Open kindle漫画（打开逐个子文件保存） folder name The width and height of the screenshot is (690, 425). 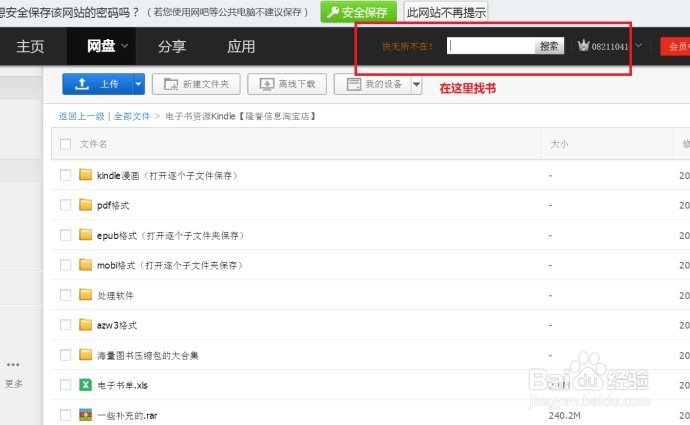[x=168, y=176]
